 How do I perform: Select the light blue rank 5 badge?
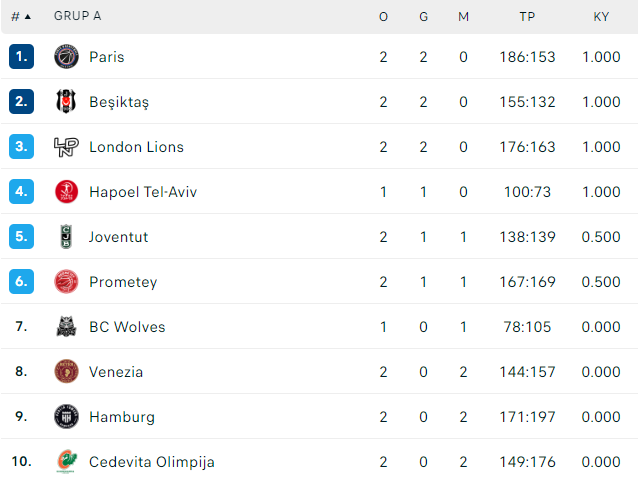point(21,236)
